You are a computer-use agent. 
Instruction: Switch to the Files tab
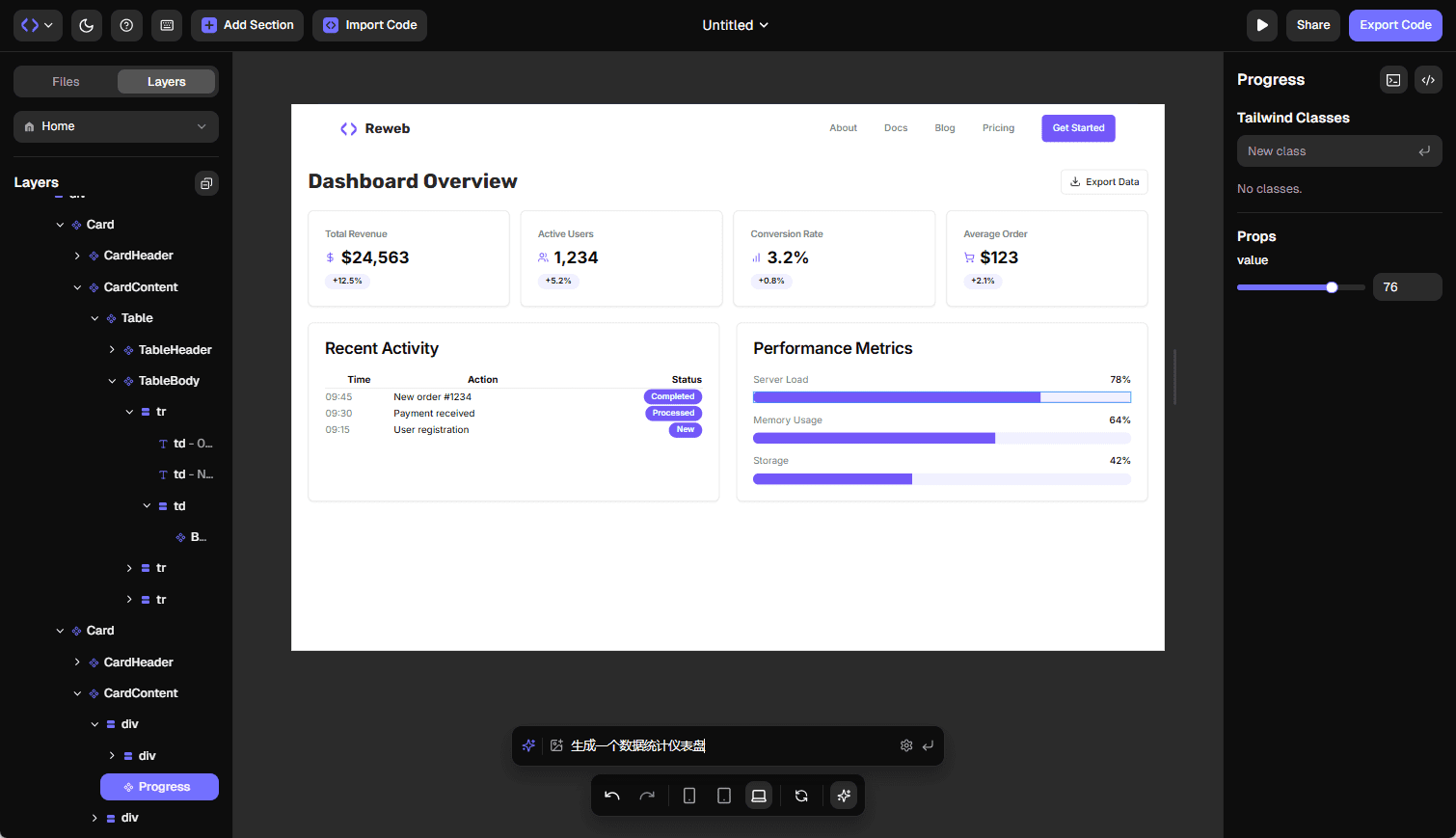(66, 82)
